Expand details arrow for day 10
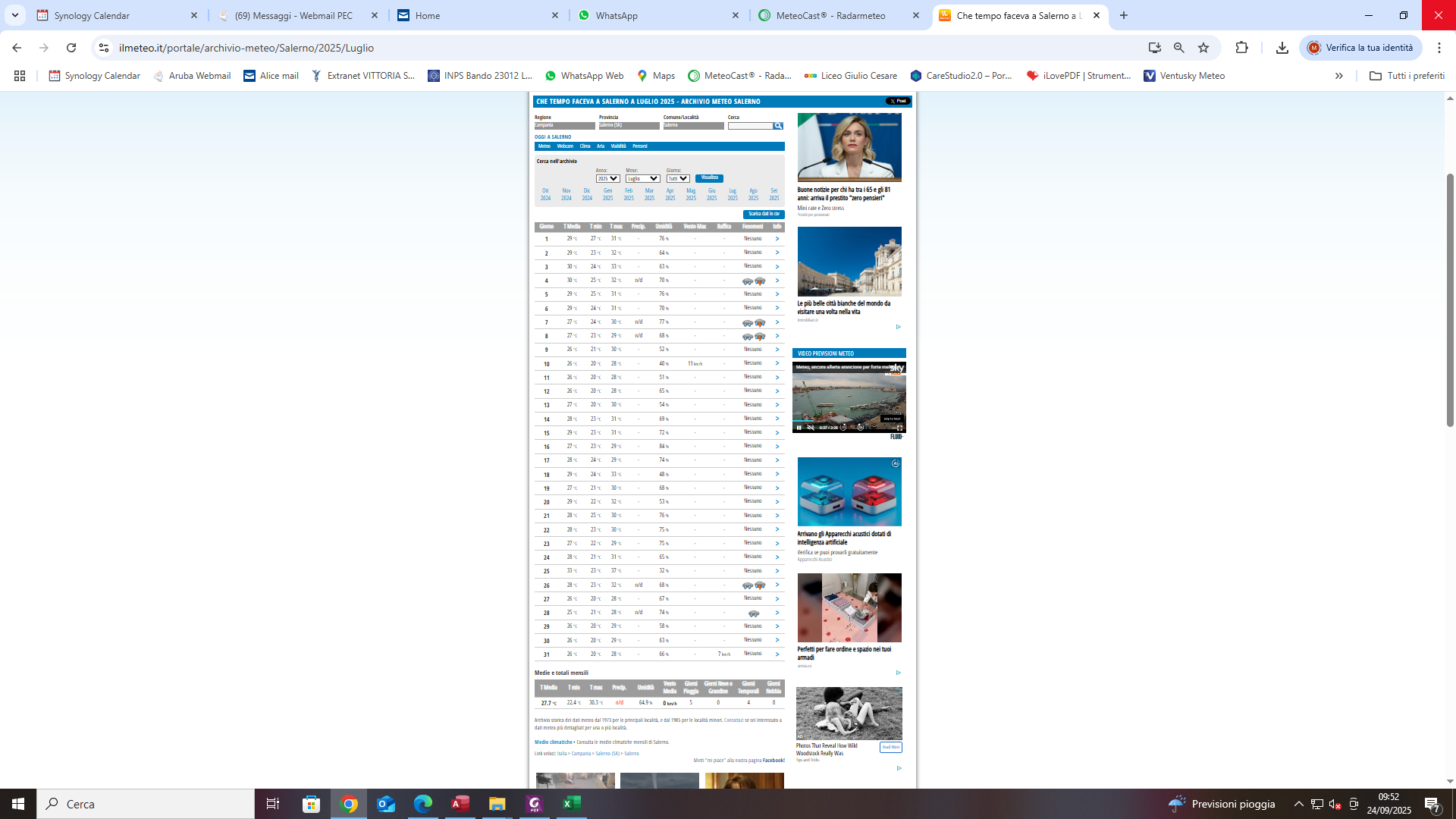The image size is (1456, 819). pos(777,363)
